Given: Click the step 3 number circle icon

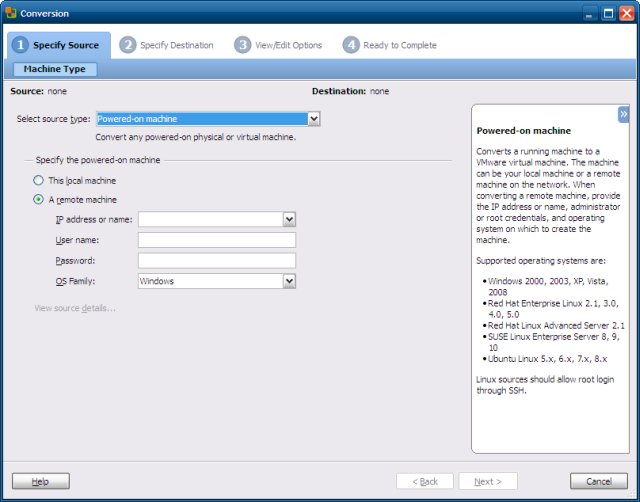Looking at the screenshot, I should point(243,45).
